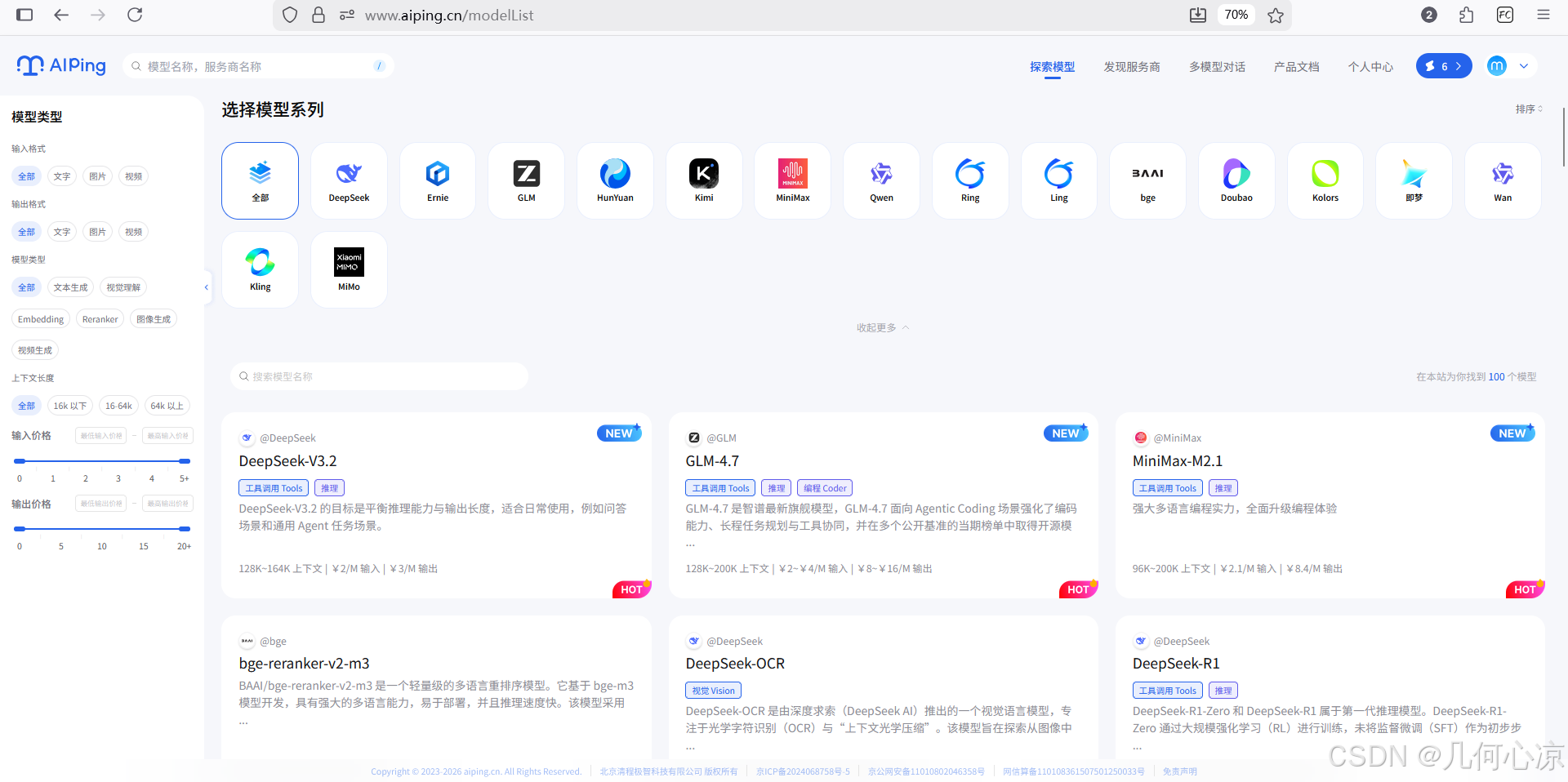The width and height of the screenshot is (1568, 782).
Task: Filter model type by Embedding
Action: click(41, 319)
